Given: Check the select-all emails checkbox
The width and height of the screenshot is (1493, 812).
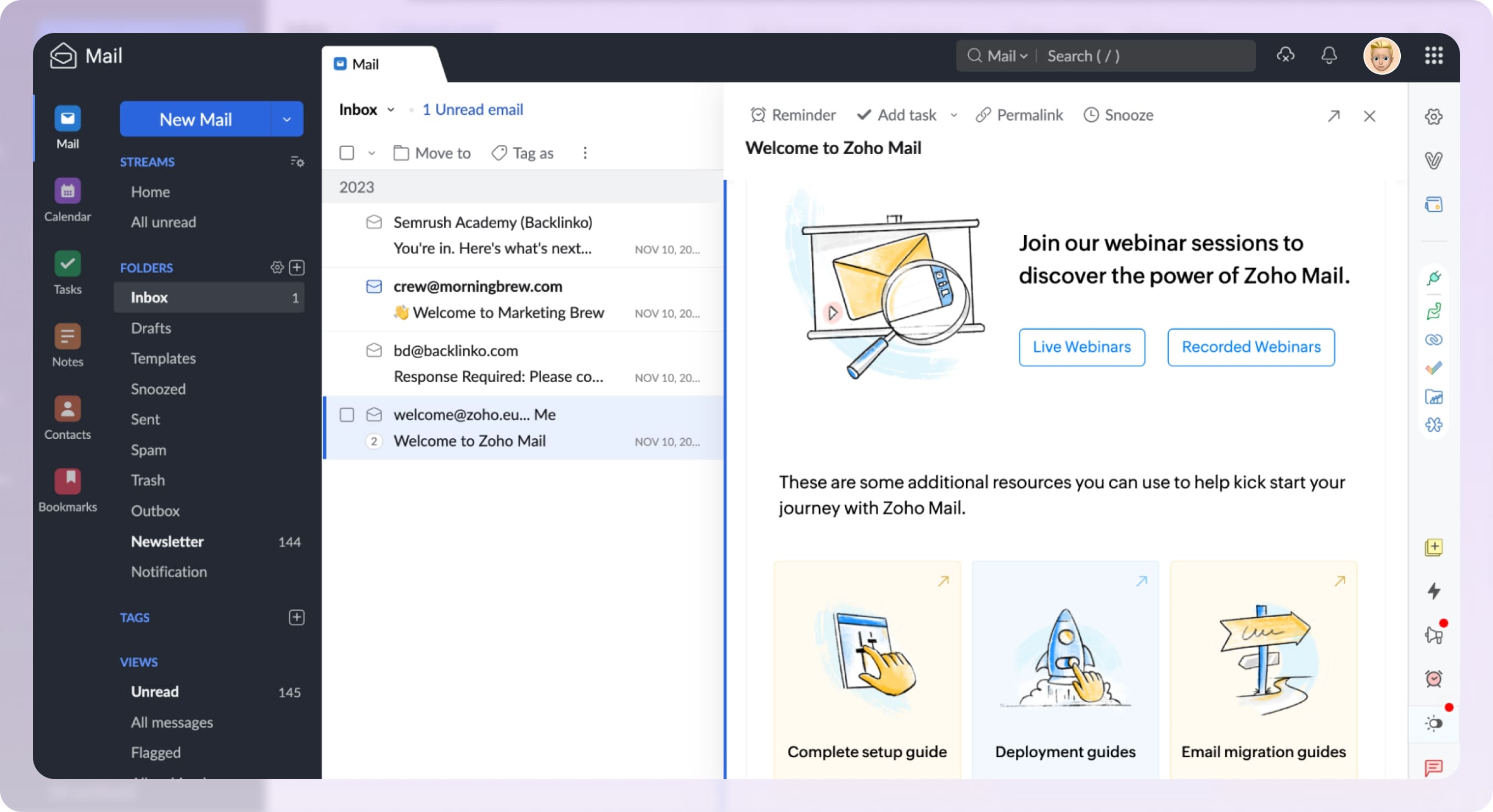Looking at the screenshot, I should point(346,153).
